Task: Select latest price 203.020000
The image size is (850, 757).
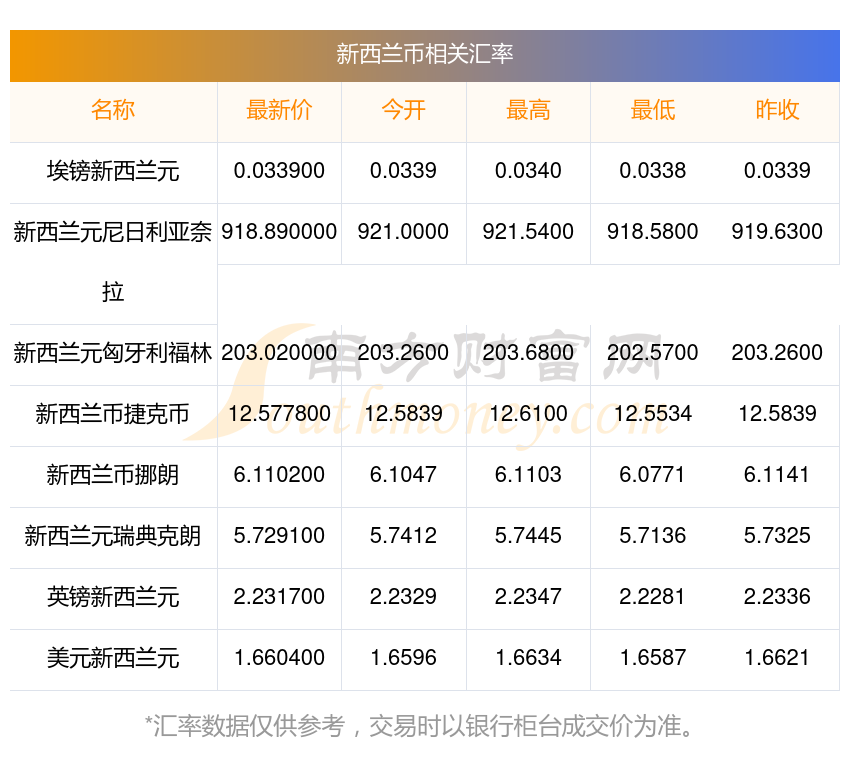Action: (x=279, y=352)
